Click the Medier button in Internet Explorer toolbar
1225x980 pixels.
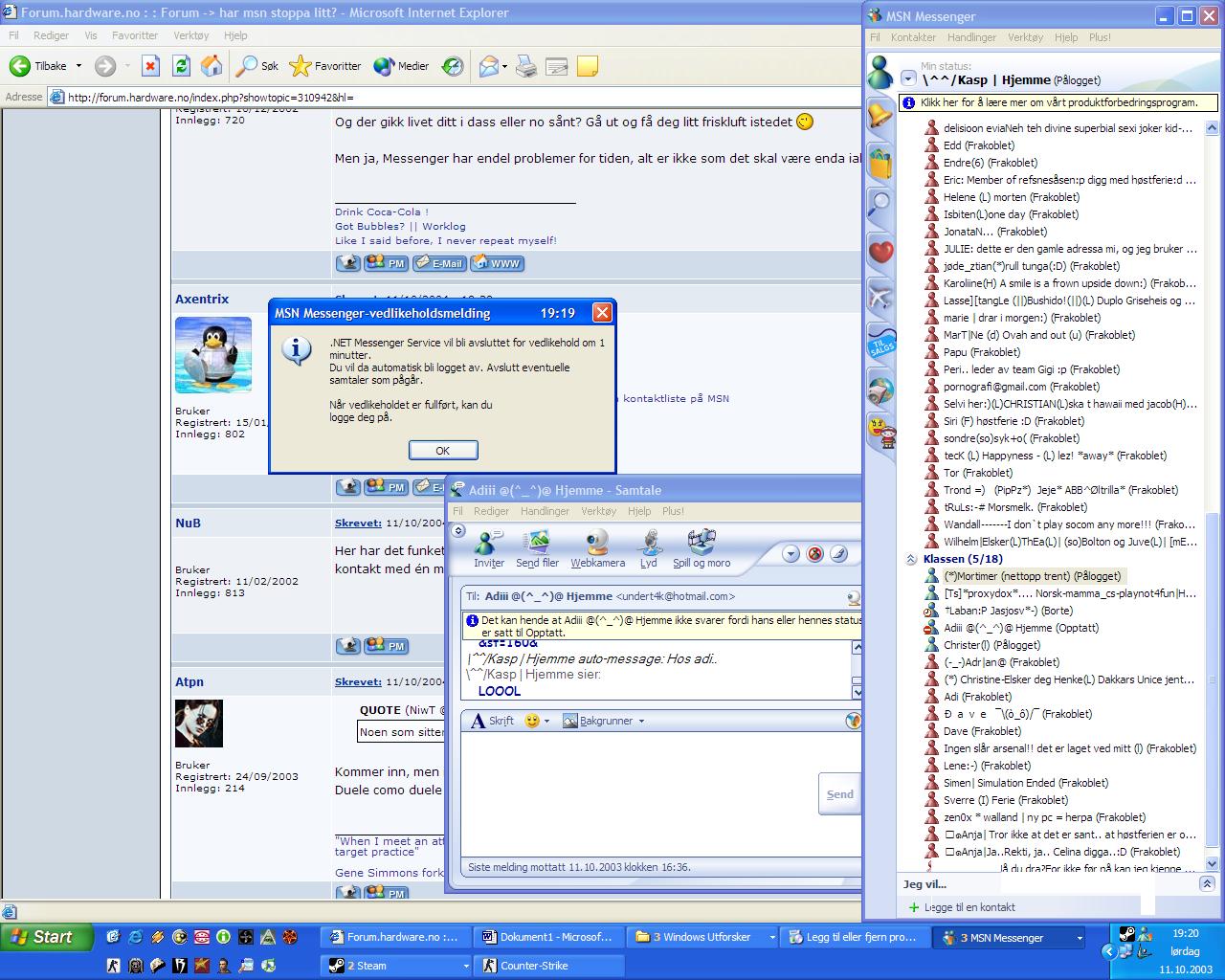(401, 66)
